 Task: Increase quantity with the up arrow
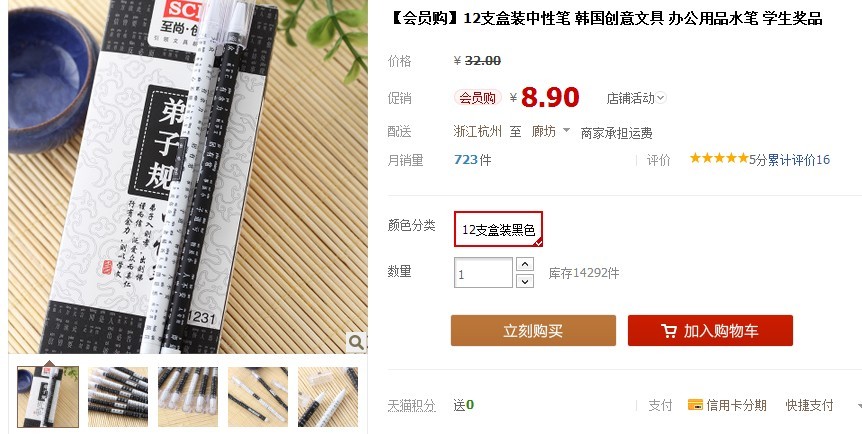click(525, 264)
